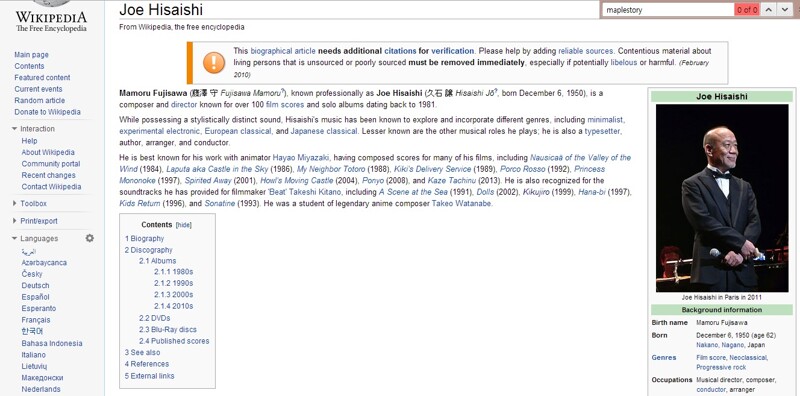Switch to Esperanto language version
This screenshot has width=800, height=396.
coord(39,308)
